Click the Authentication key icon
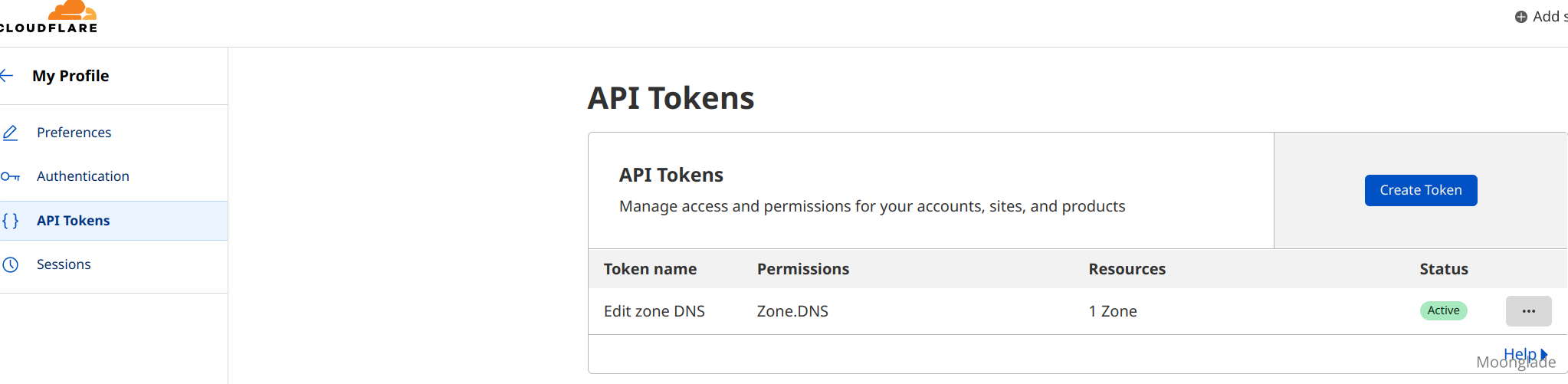1568x384 pixels. pos(10,176)
